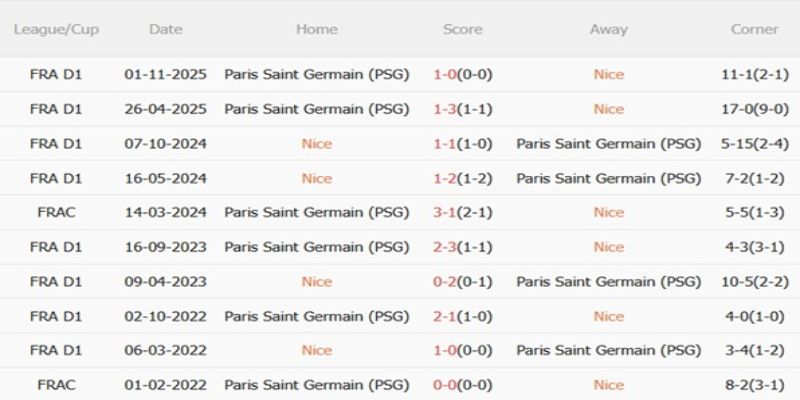Click the 17-0(9-0) corner statistic

[755, 109]
